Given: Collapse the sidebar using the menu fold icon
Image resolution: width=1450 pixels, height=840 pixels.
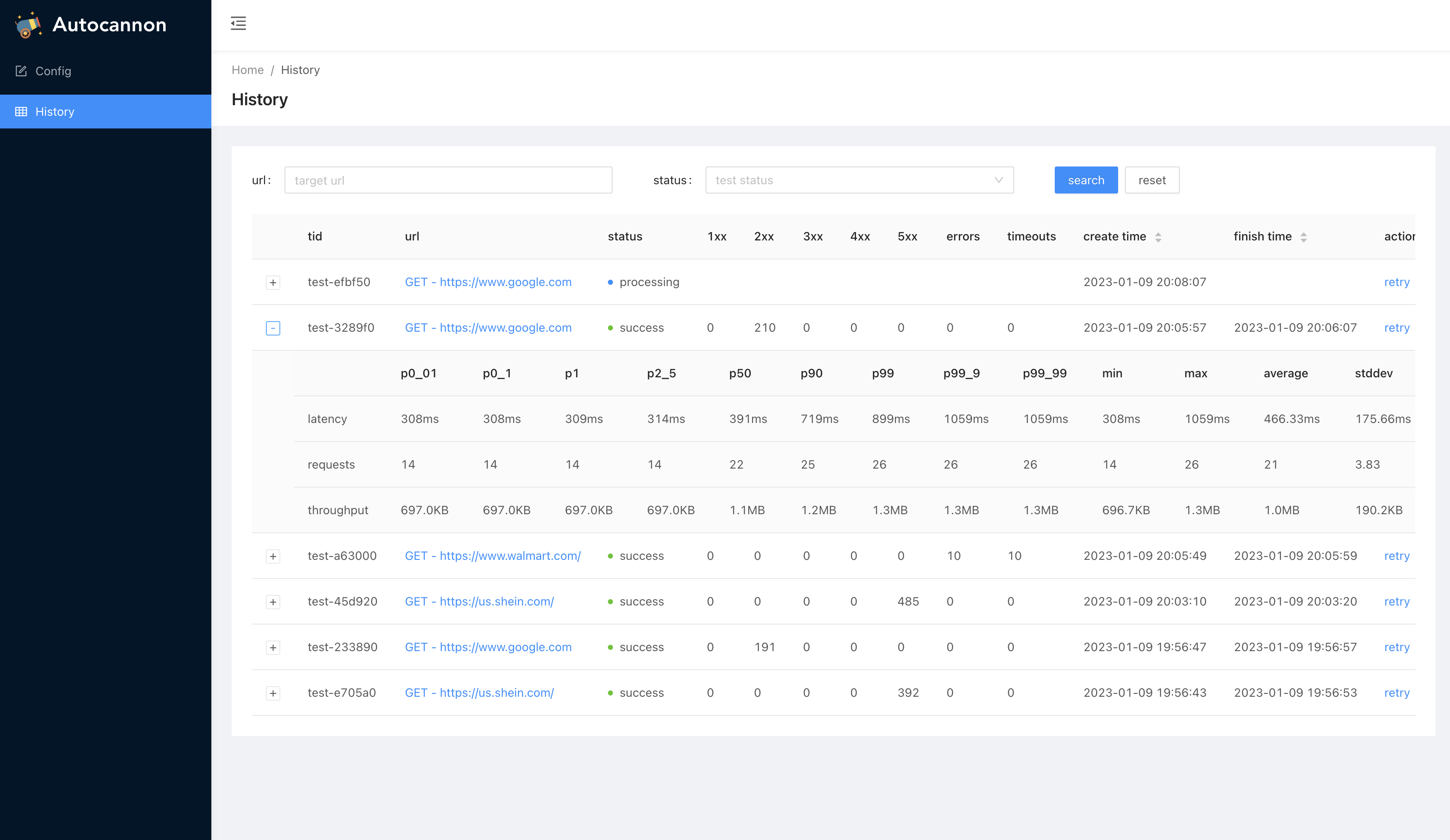Looking at the screenshot, I should (x=238, y=24).
